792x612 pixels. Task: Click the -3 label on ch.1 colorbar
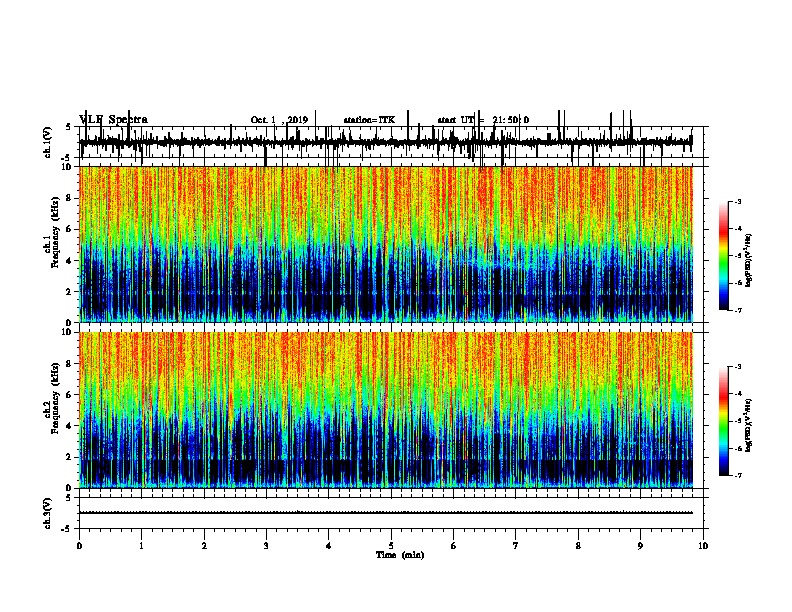(x=738, y=202)
